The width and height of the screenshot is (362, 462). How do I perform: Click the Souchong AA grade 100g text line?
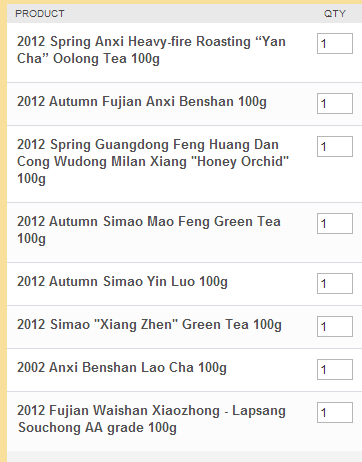[97, 428]
